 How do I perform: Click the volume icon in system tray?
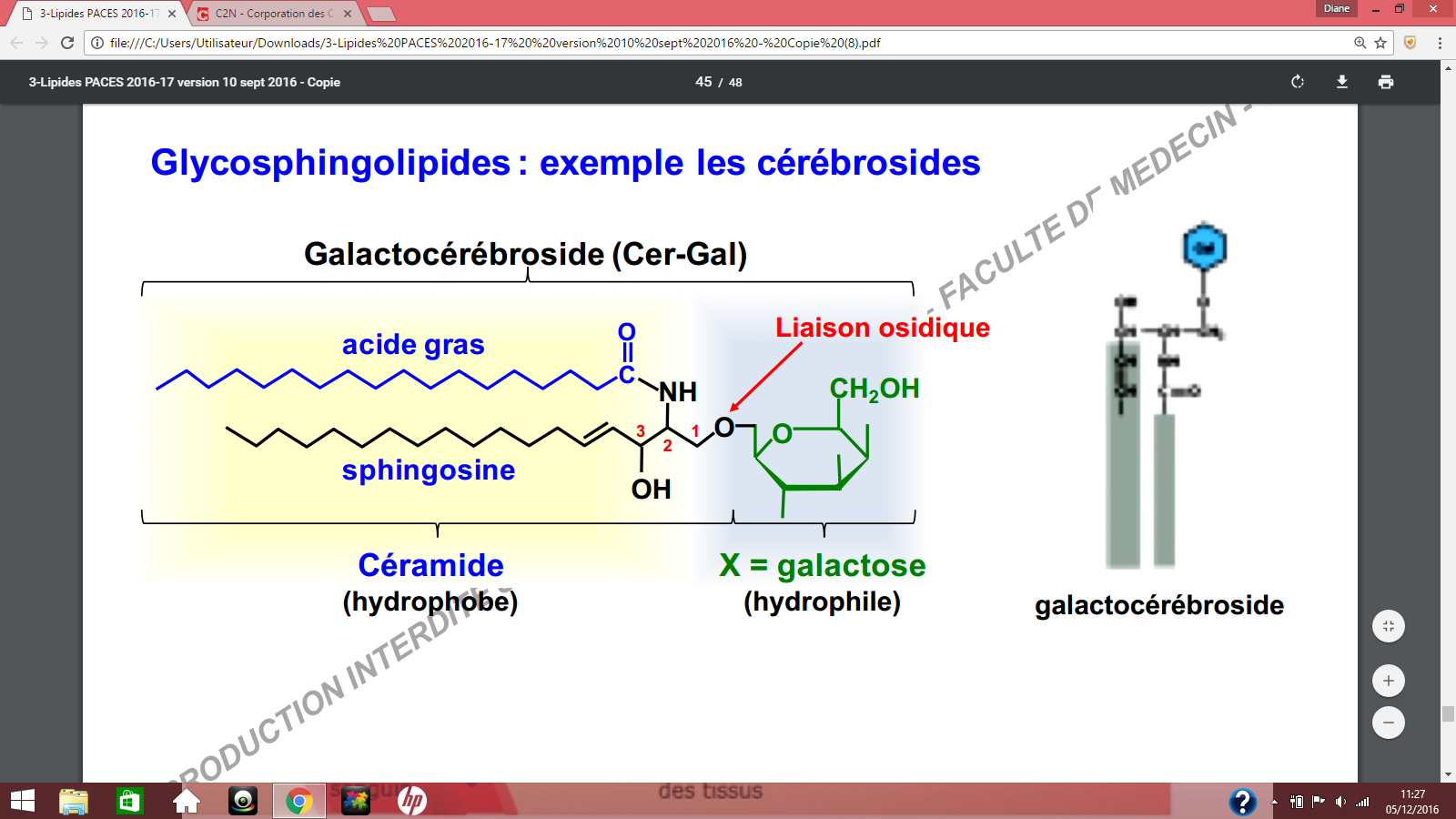1340,802
